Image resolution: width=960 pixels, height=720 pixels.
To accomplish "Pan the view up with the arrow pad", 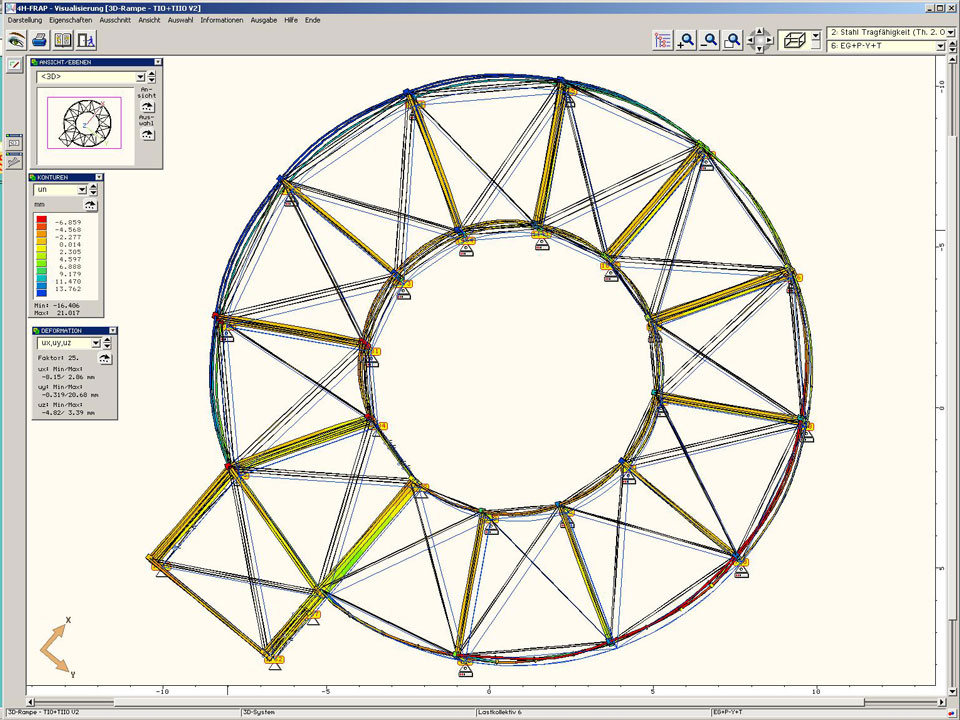I will point(759,32).
